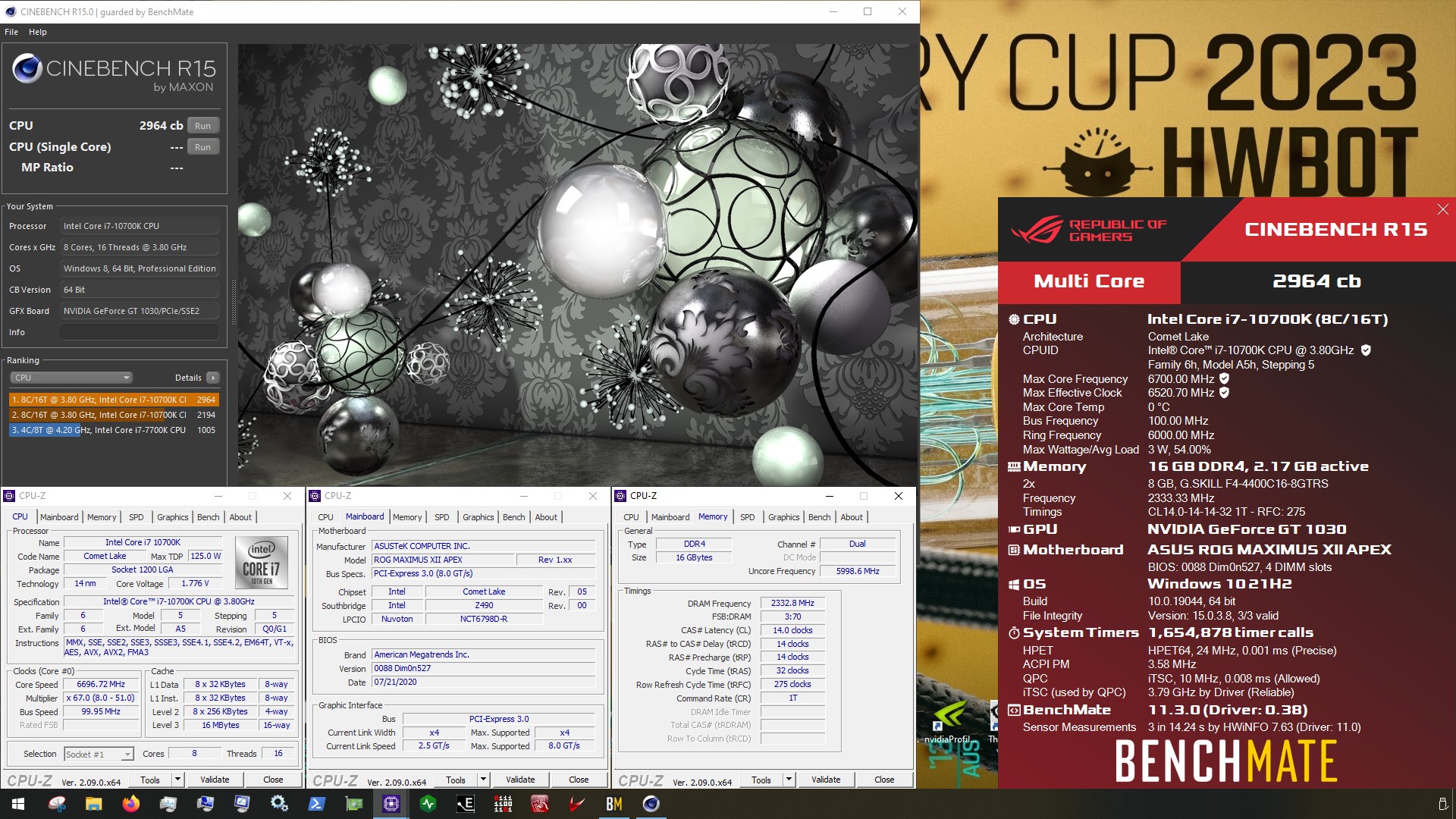Select the i7-7700K ranking entry 1005

click(x=114, y=430)
